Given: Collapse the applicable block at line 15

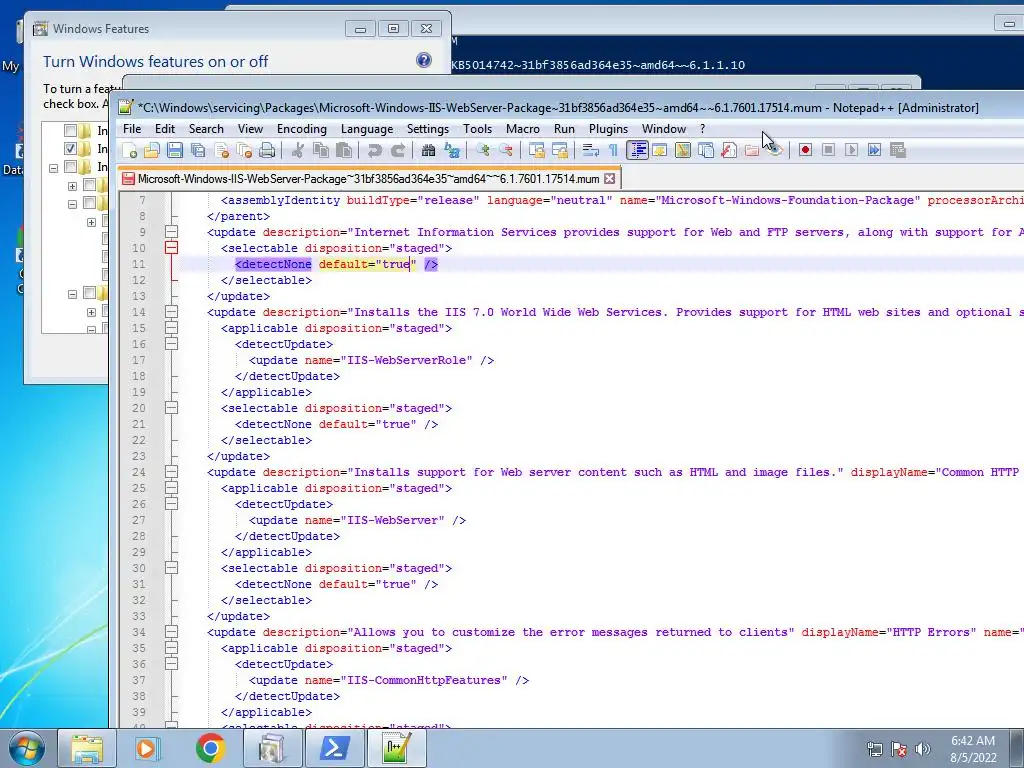Looking at the screenshot, I should (171, 328).
